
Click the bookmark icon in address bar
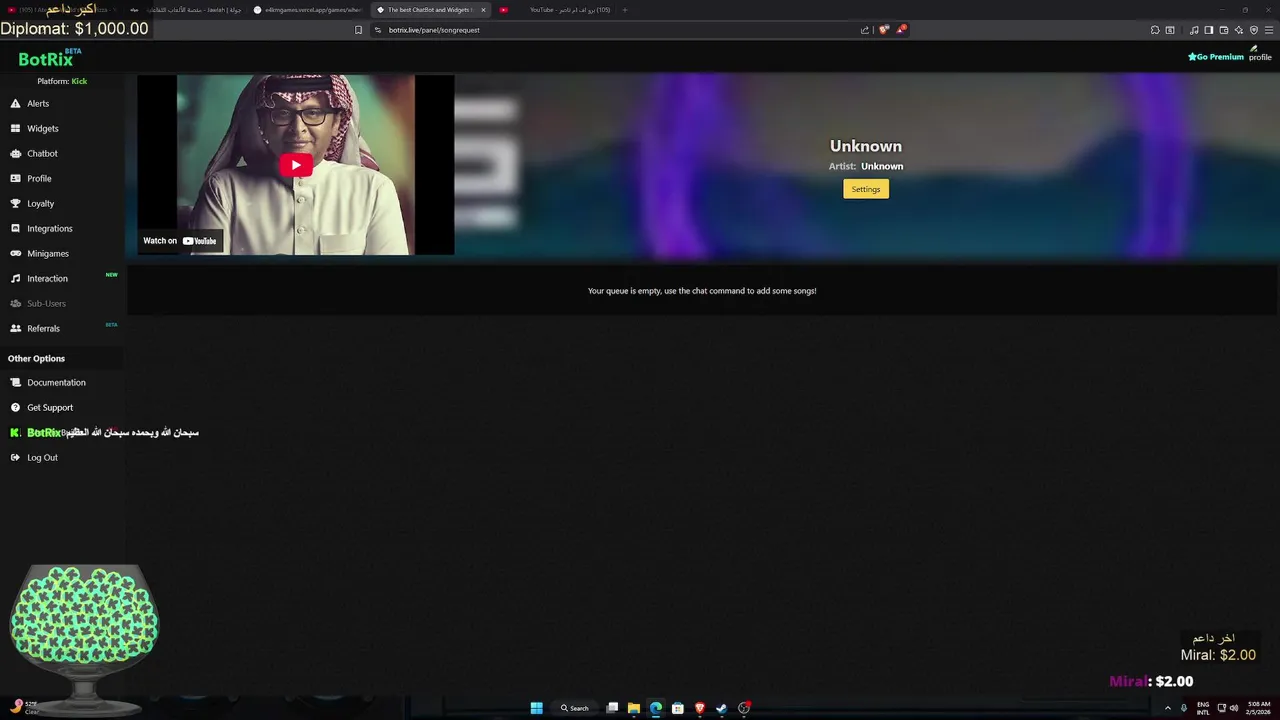[358, 30]
